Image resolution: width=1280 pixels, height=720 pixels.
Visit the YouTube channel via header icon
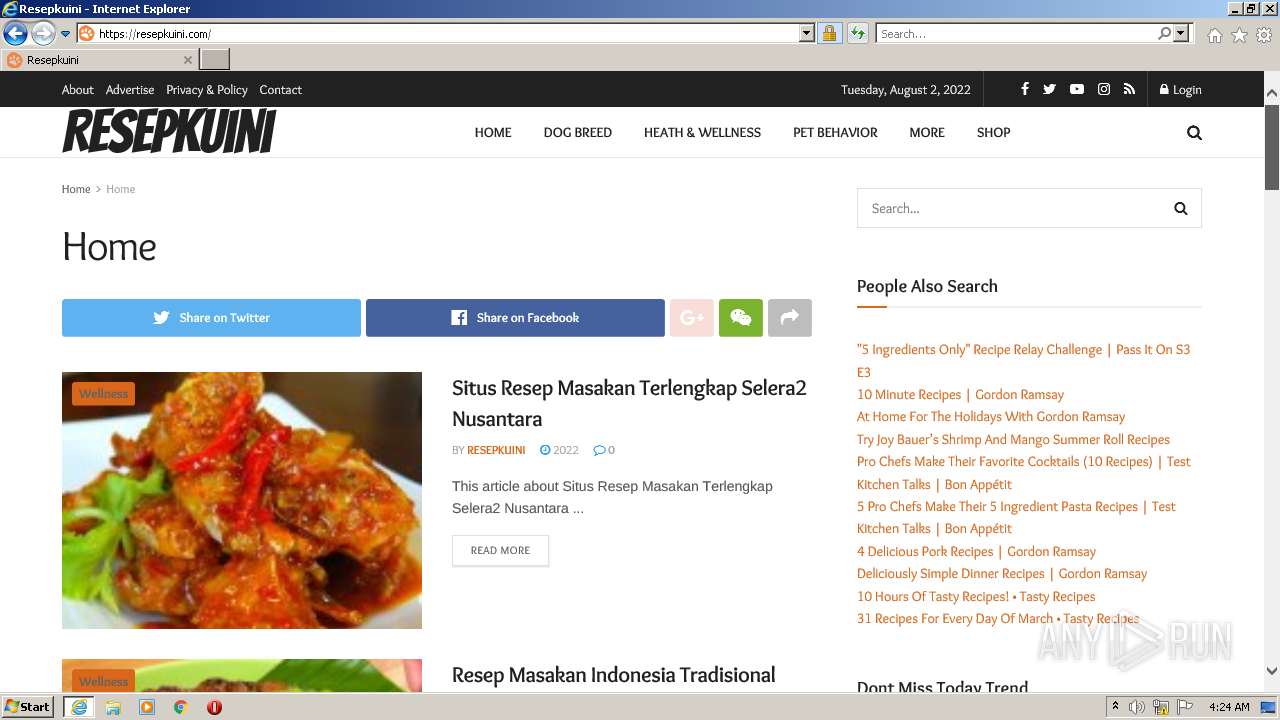click(x=1076, y=89)
